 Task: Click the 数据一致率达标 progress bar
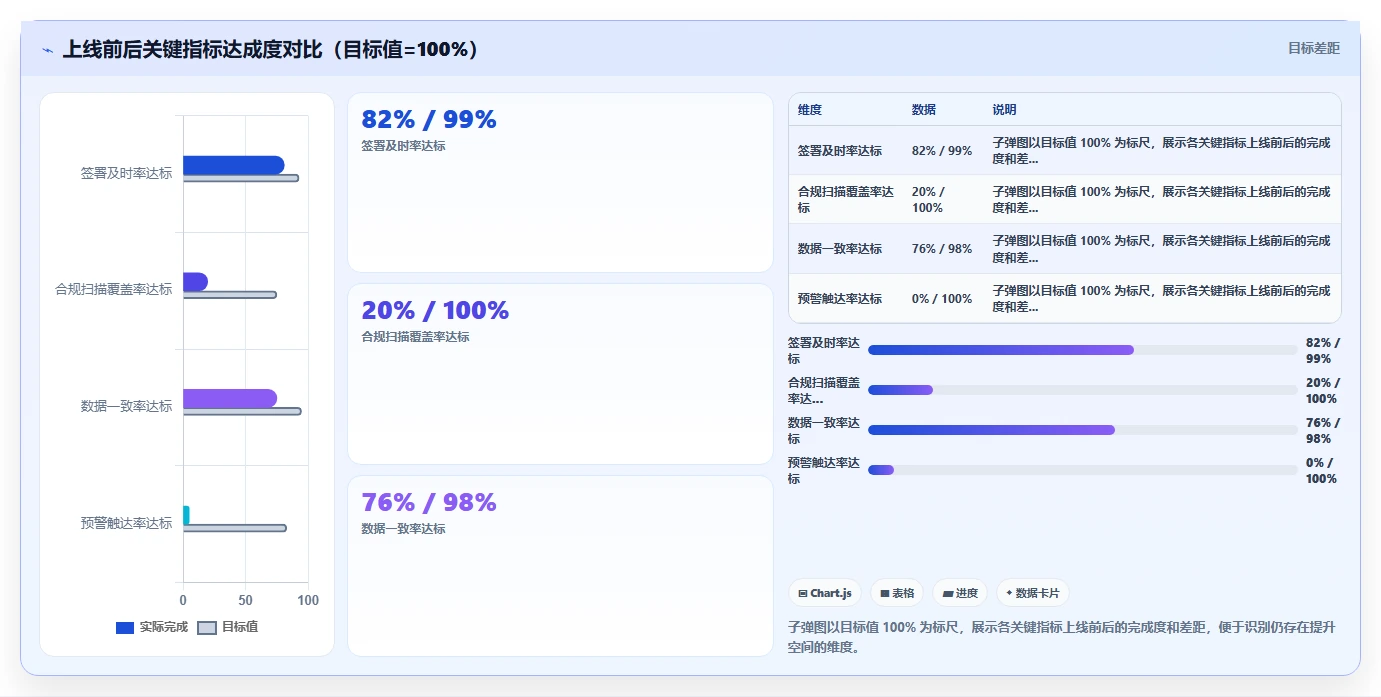(1083, 430)
